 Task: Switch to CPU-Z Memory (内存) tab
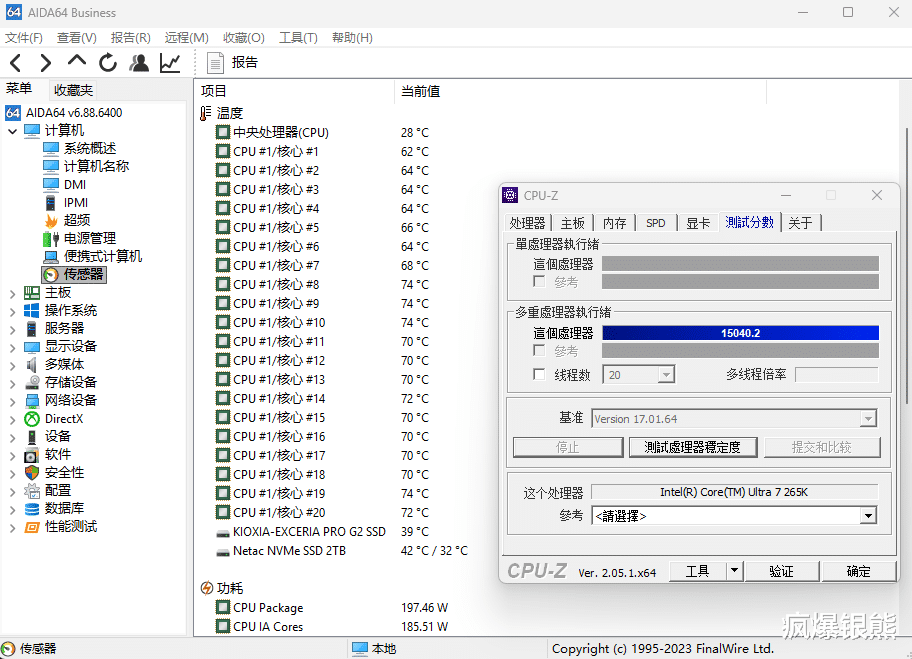(x=614, y=223)
